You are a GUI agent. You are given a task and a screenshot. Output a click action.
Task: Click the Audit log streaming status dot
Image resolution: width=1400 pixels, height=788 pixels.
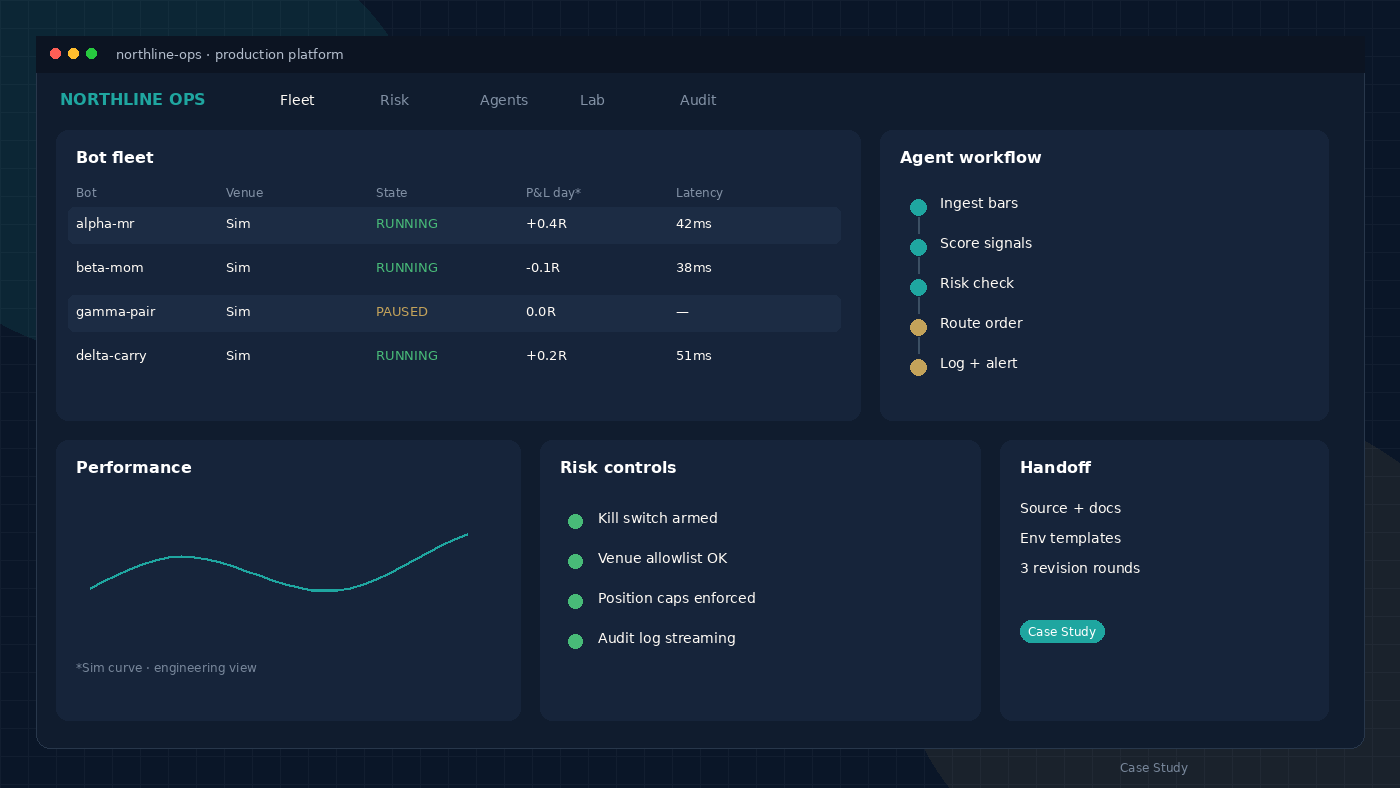pos(575,641)
